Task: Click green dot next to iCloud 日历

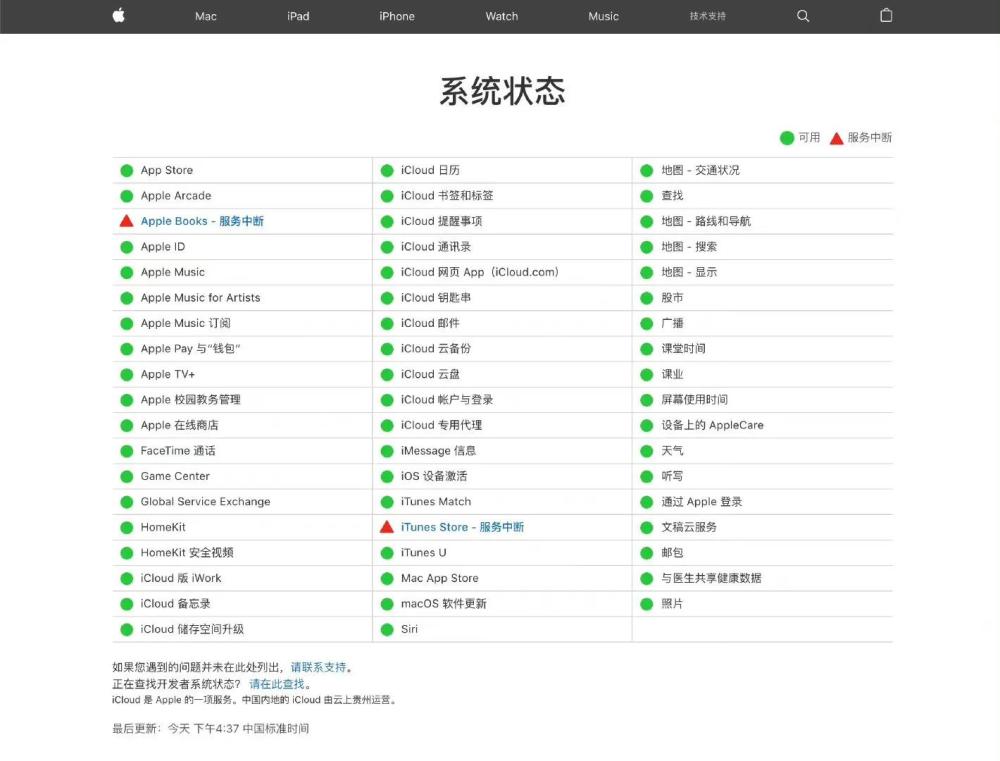Action: pyautogui.click(x=386, y=170)
